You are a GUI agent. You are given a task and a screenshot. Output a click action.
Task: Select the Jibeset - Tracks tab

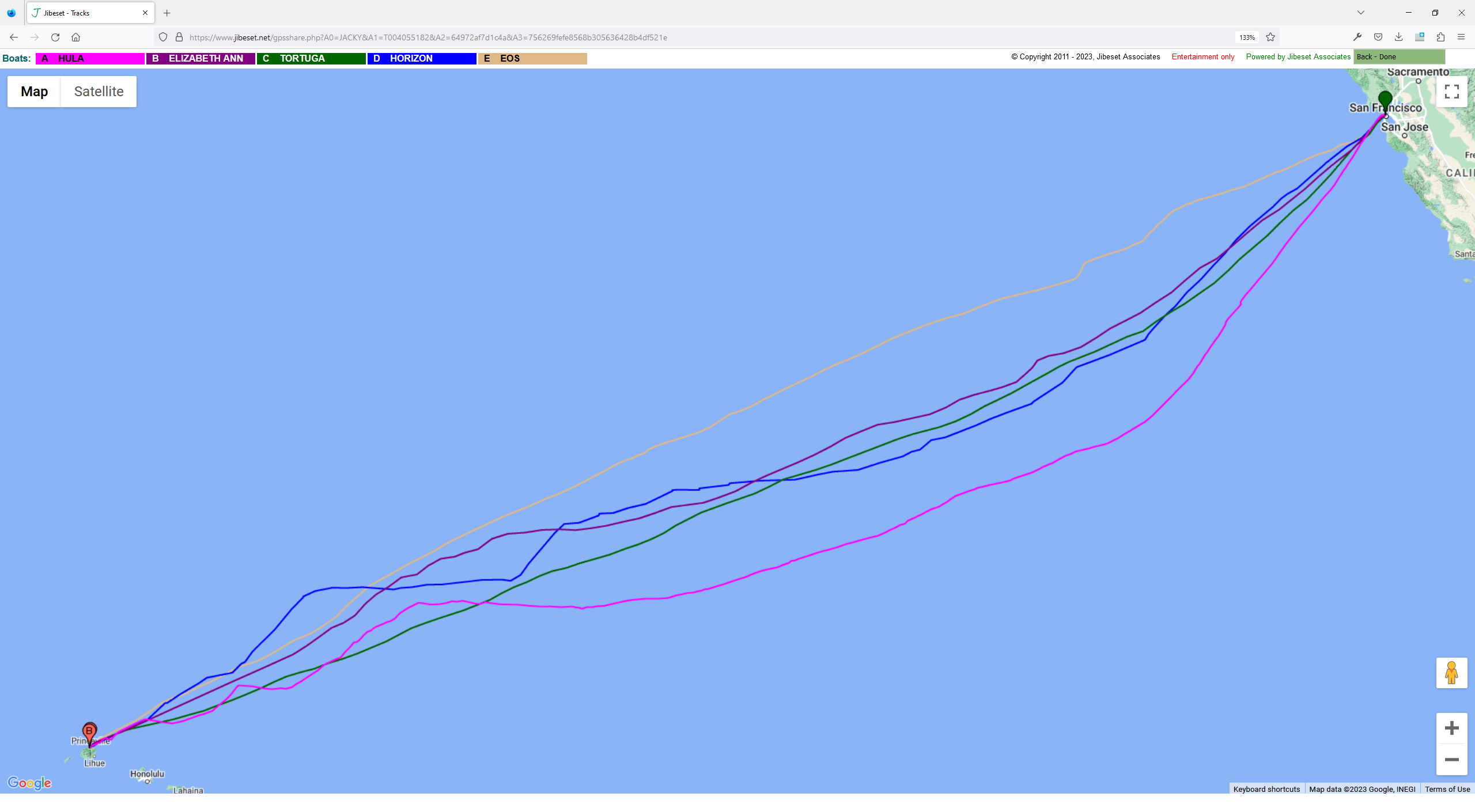81,13
